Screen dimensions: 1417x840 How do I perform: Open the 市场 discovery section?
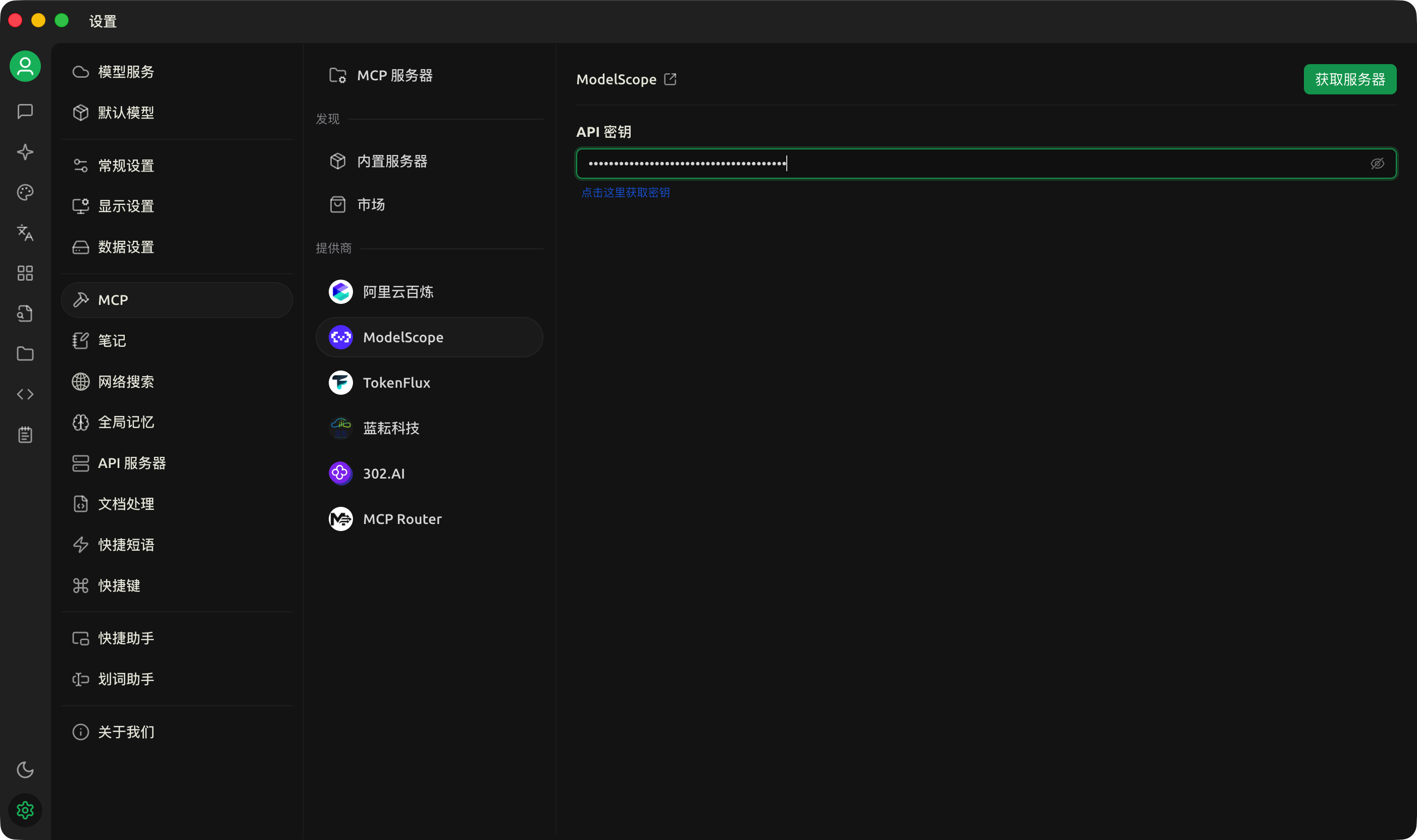tap(371, 204)
